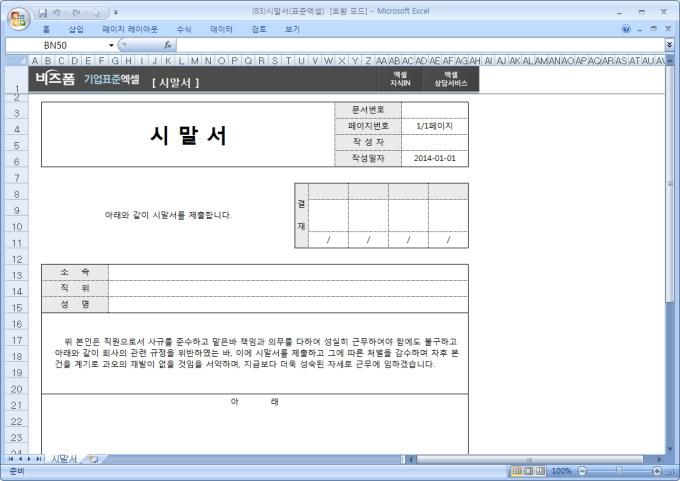Viewport: 680px width, 481px height.
Task: Click the next sheet scroll arrow
Action: pyautogui.click(x=29, y=459)
